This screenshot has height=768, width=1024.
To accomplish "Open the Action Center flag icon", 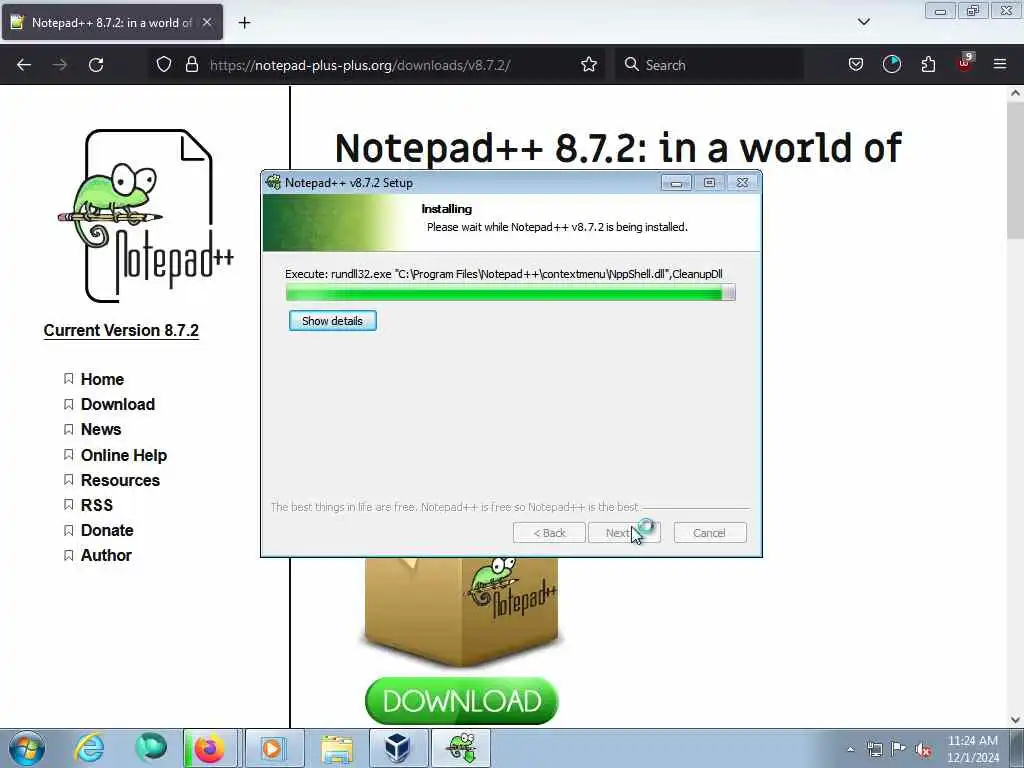I will [x=899, y=749].
